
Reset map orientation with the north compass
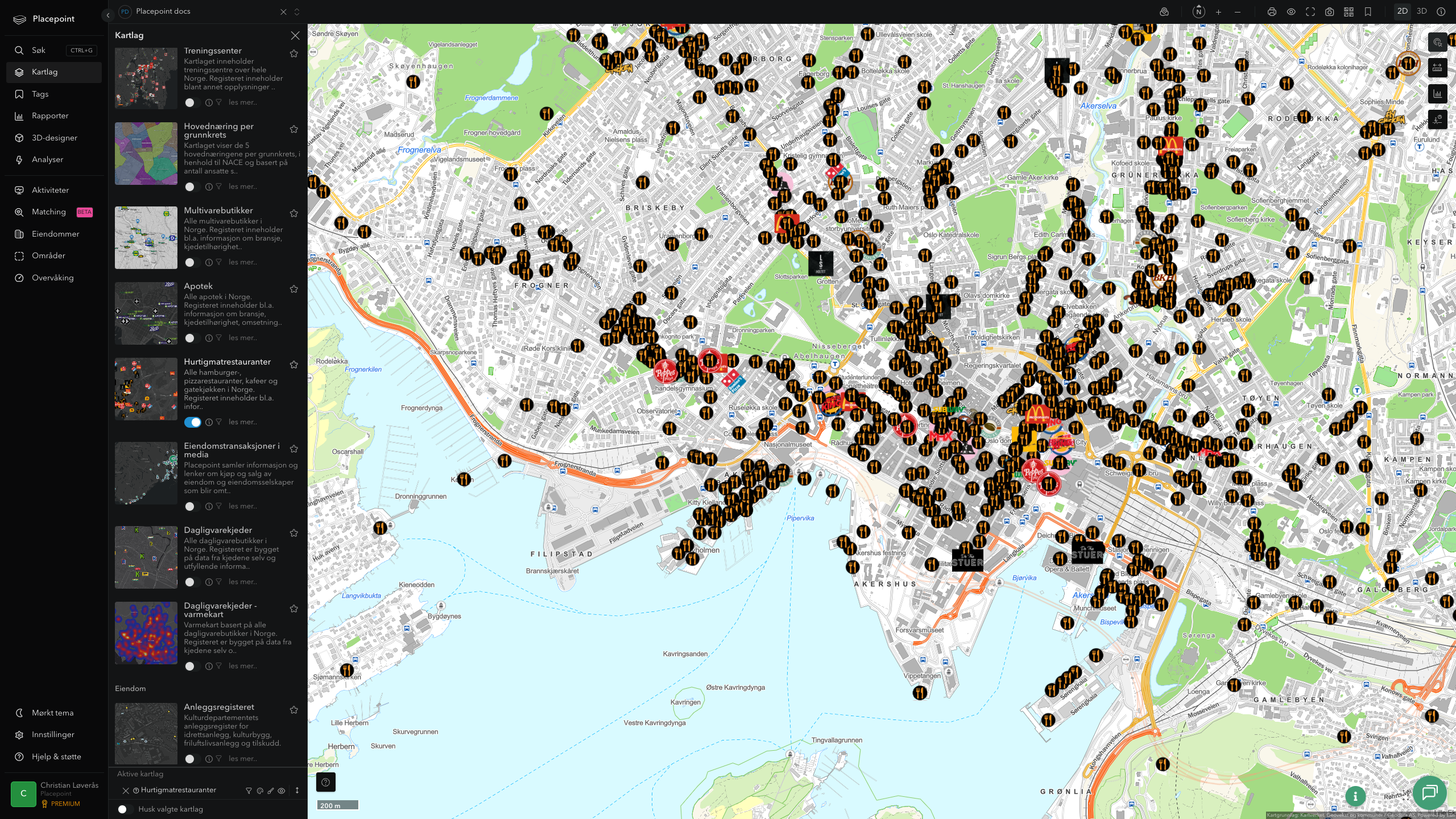pos(1199,12)
